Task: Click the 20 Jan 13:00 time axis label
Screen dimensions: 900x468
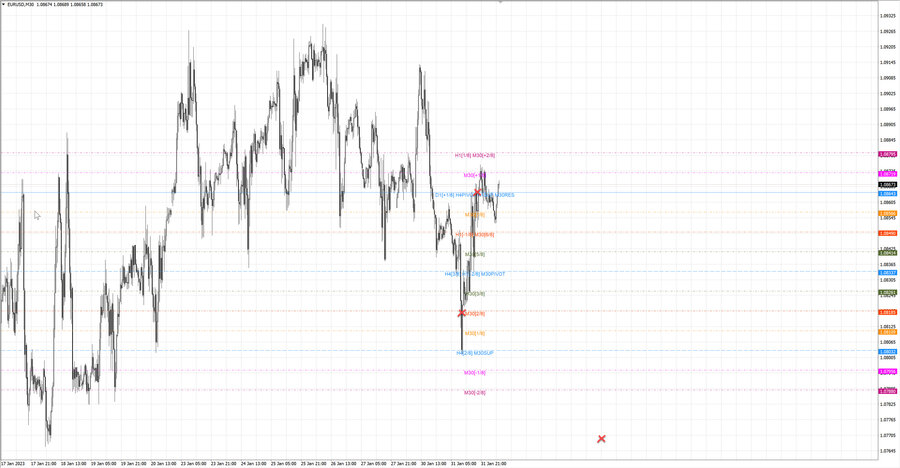Action: [x=164, y=463]
